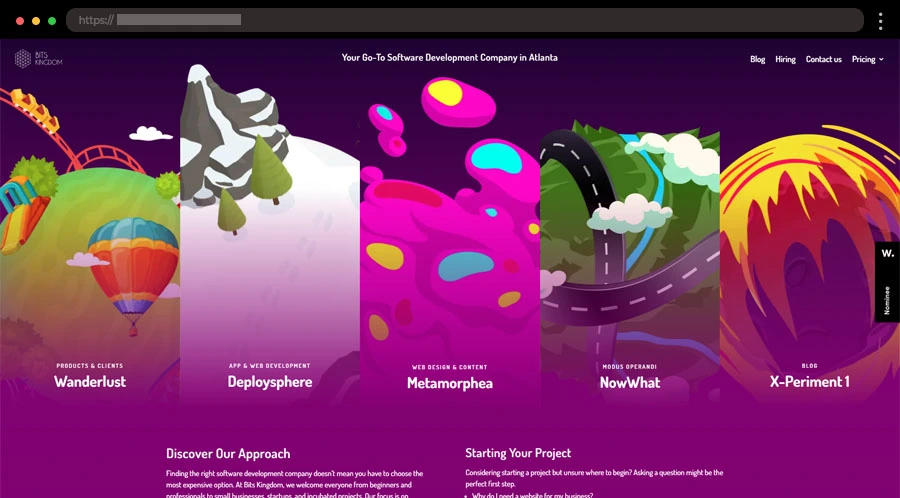Screen dimensions: 900x498
Task: Click the yellow window minimize dot
Action: tap(36, 20)
